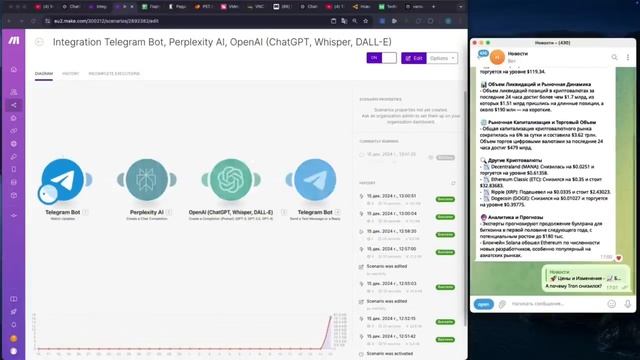This screenshot has height=360, width=640.
Task: Open the rocket What's new icon in sidebar
Action: tap(14, 312)
